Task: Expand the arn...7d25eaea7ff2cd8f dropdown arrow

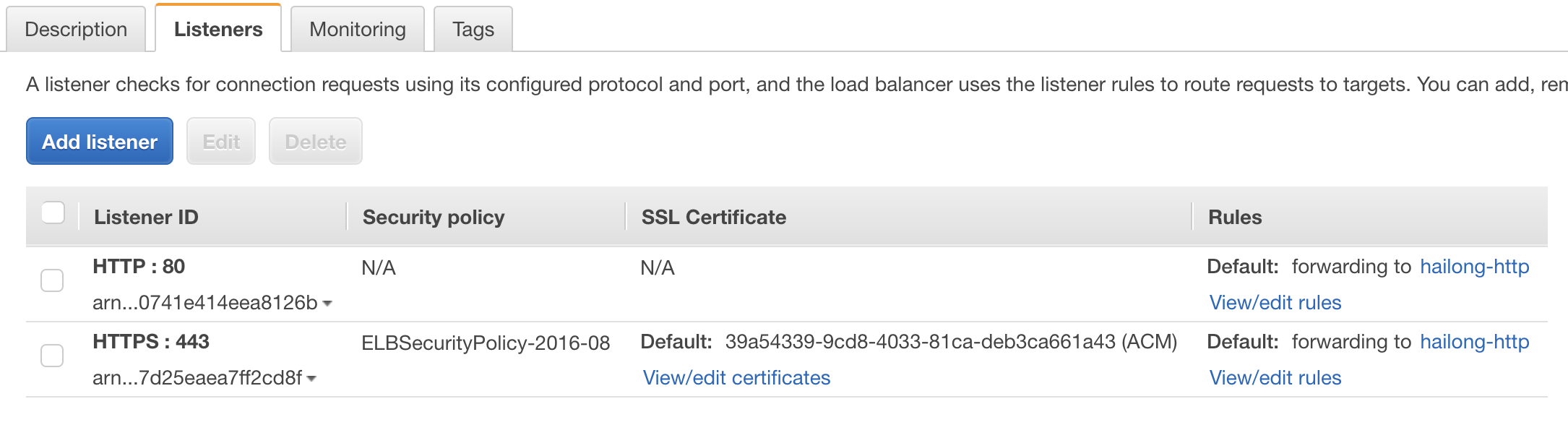Action: click(311, 379)
